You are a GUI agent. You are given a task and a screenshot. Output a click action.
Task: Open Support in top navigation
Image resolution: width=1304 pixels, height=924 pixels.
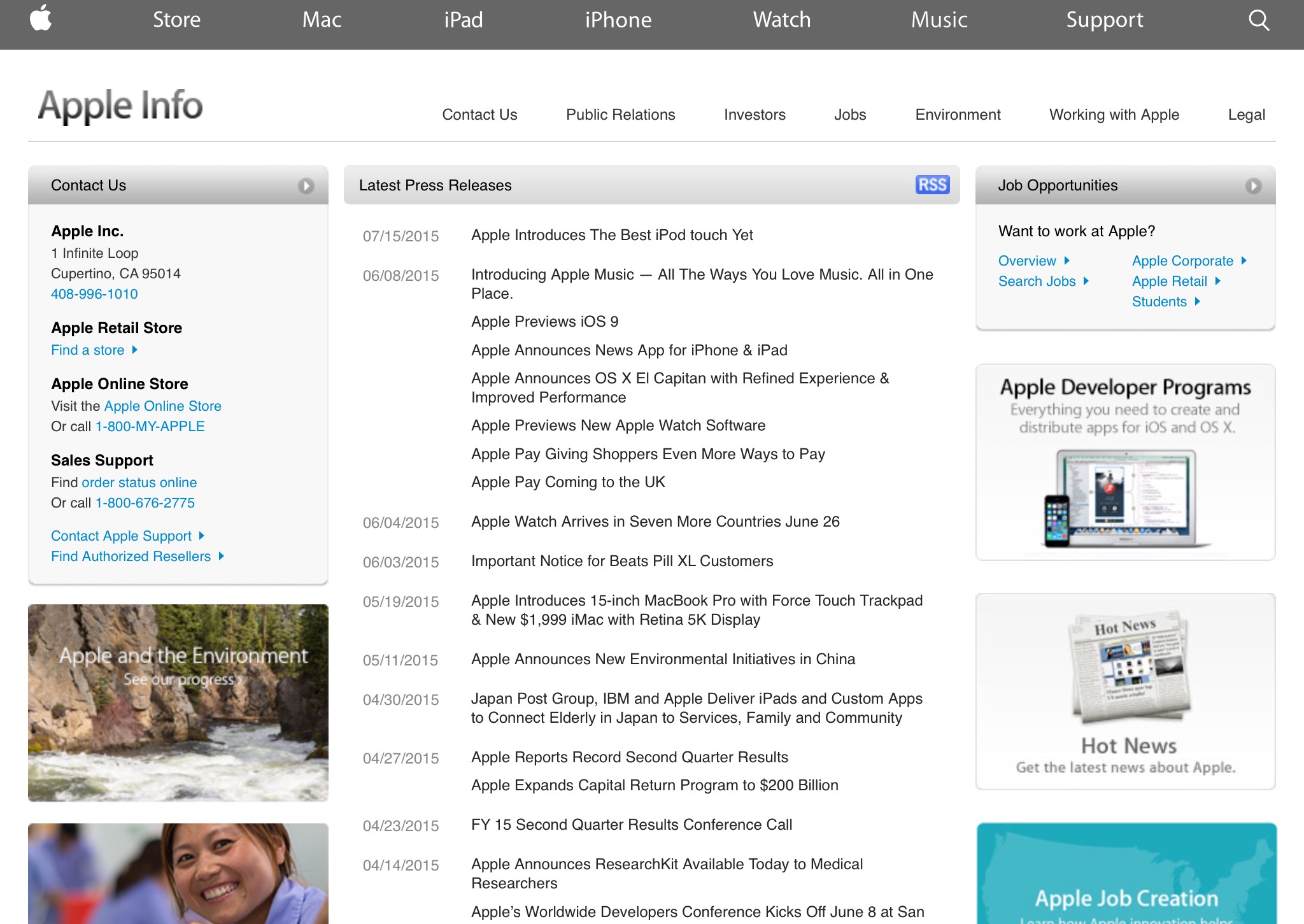[x=1105, y=20]
